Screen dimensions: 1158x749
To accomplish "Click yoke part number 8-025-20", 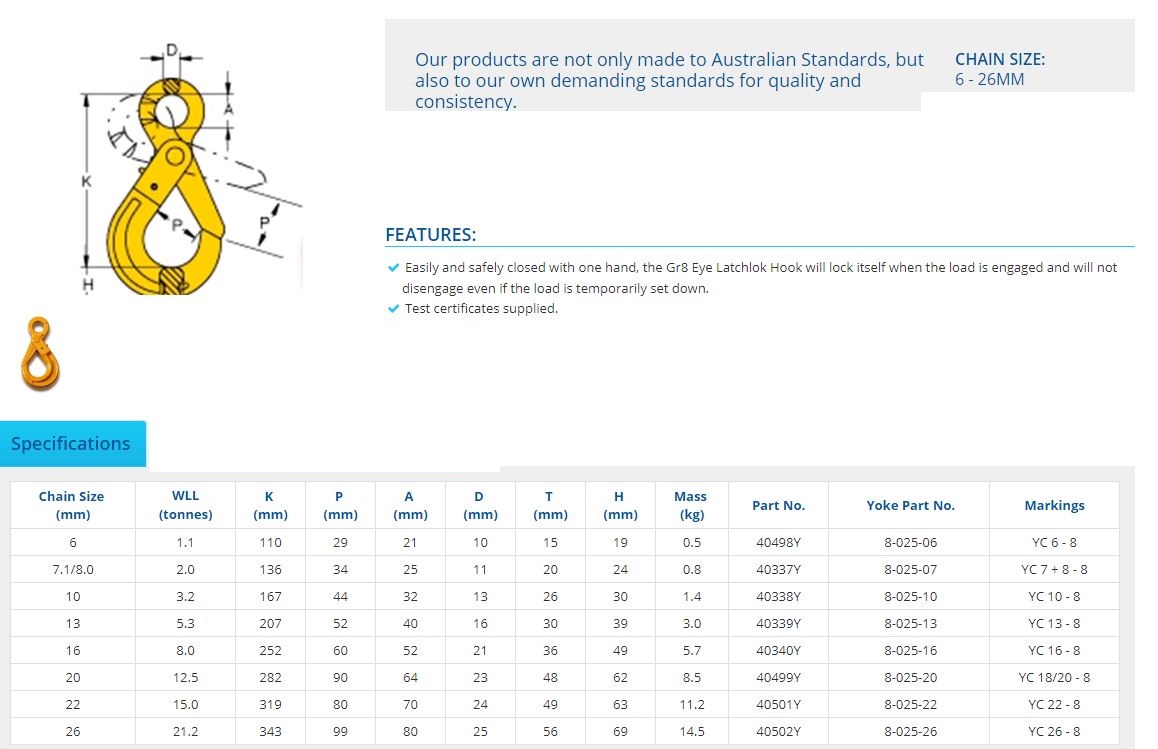I will tap(910, 677).
